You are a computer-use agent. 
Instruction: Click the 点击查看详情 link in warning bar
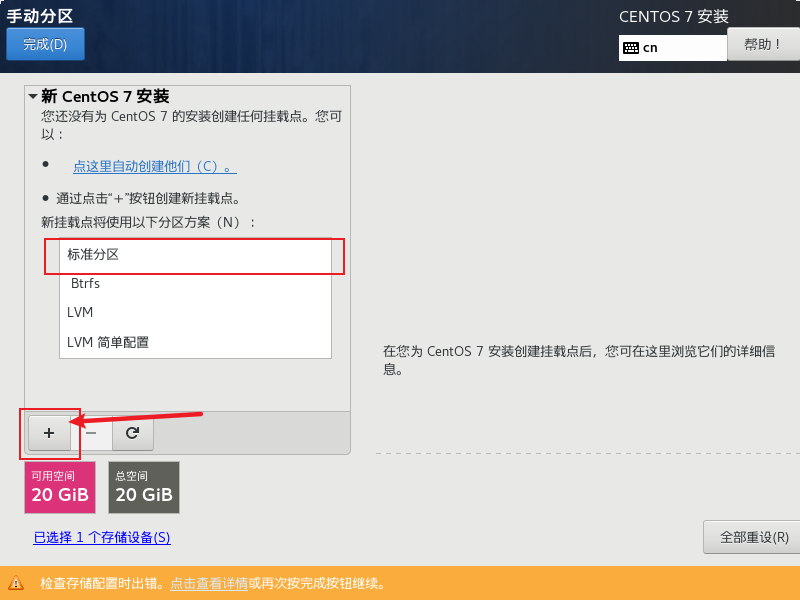[209, 583]
